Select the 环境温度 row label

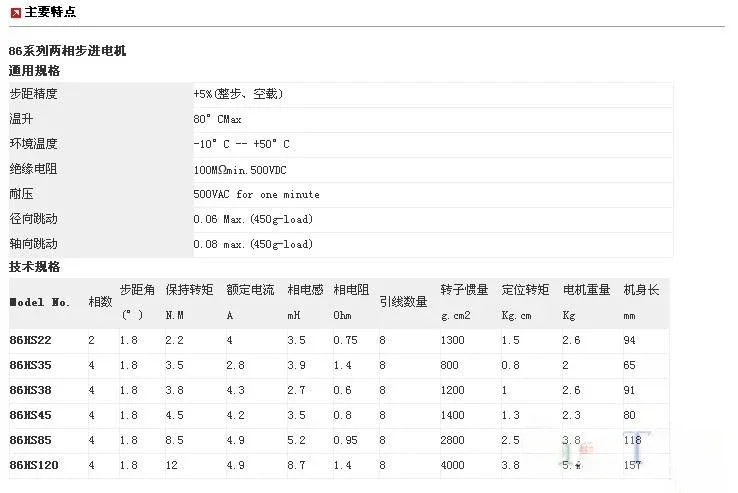(x=33, y=144)
